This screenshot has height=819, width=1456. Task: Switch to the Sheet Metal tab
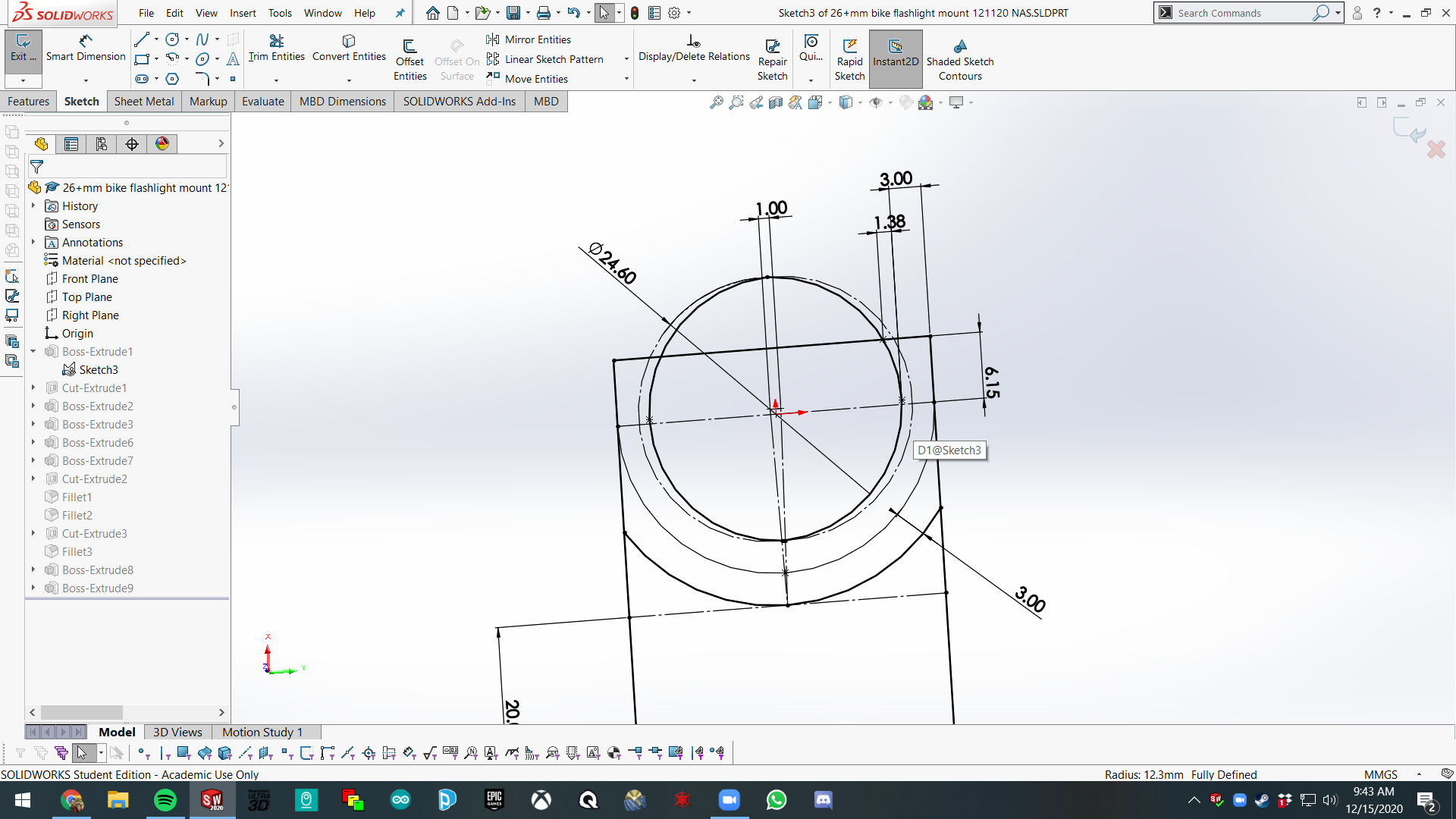click(x=144, y=102)
